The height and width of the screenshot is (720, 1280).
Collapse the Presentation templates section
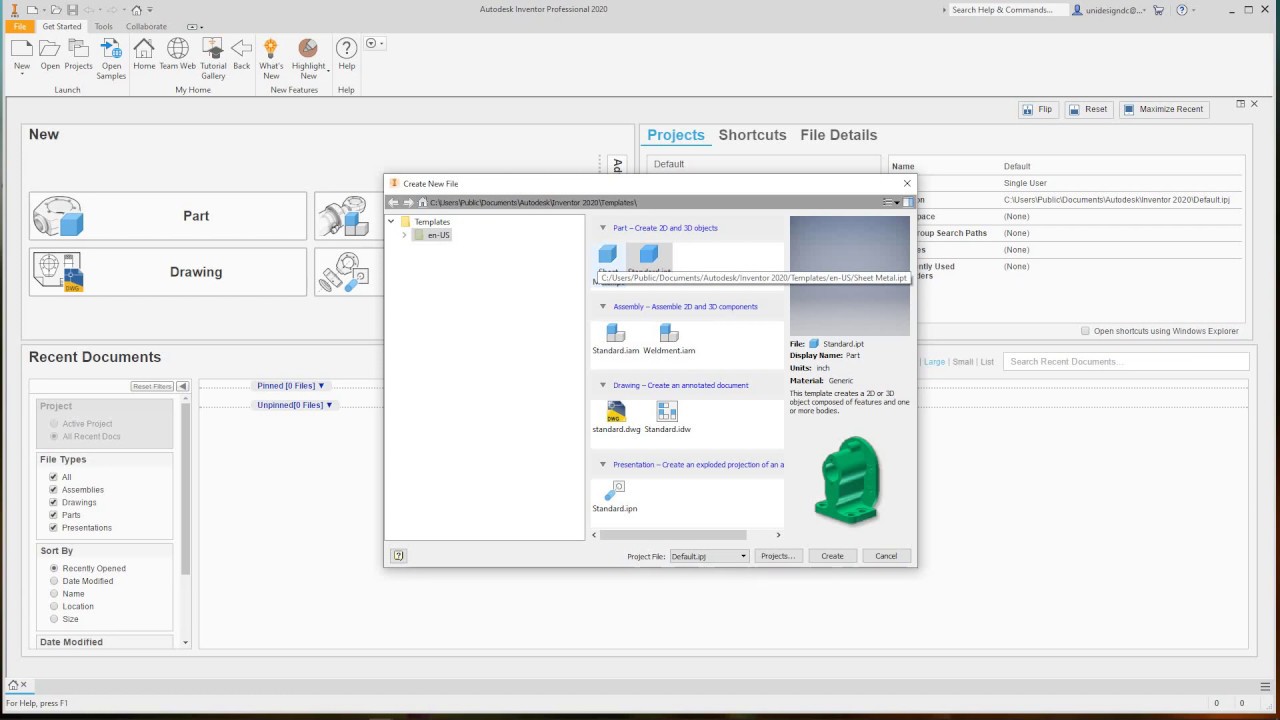click(603, 465)
